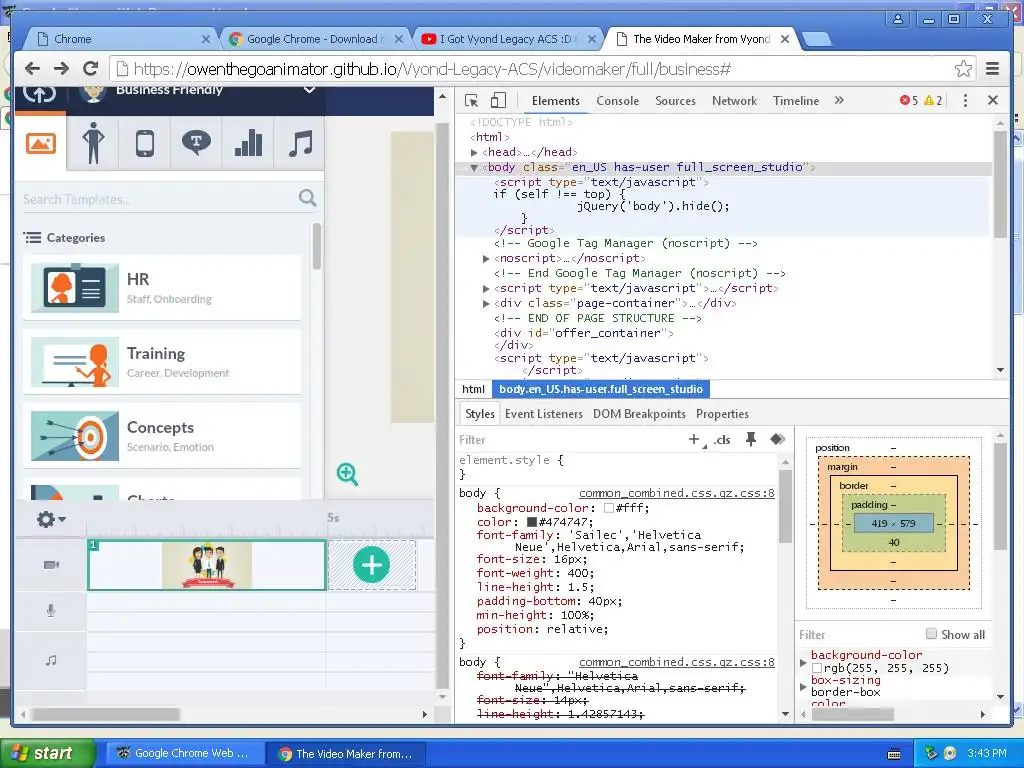
Task: Click the search magnifier in templates
Action: point(307,198)
